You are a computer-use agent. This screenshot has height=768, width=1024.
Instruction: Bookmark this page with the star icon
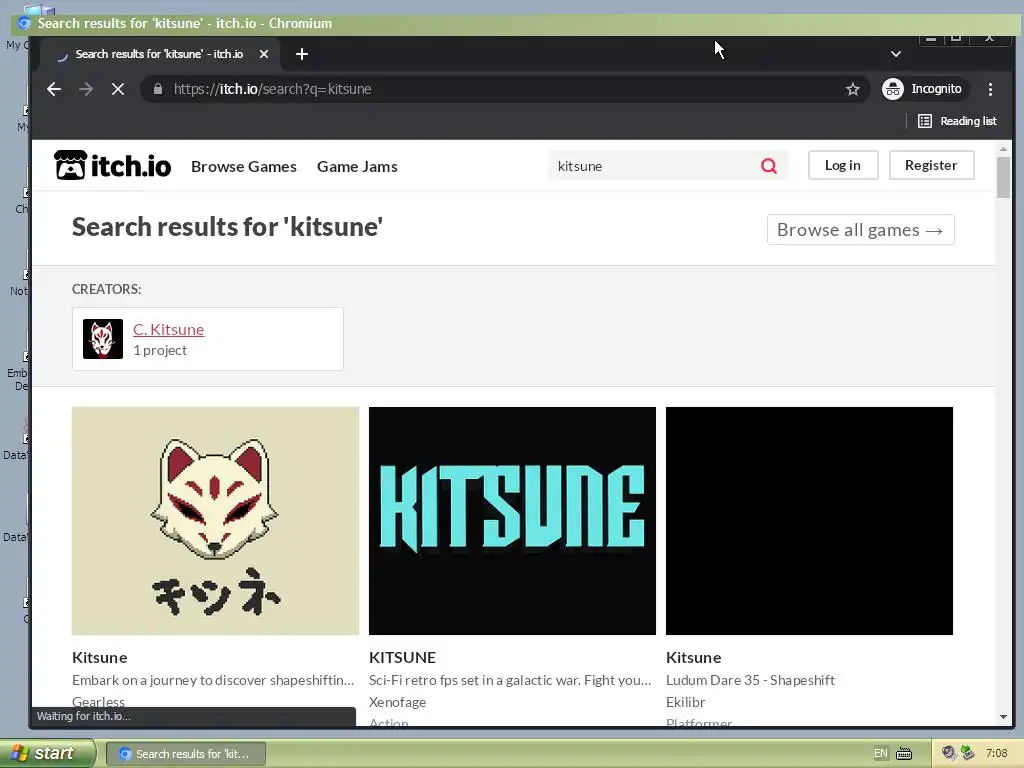852,89
